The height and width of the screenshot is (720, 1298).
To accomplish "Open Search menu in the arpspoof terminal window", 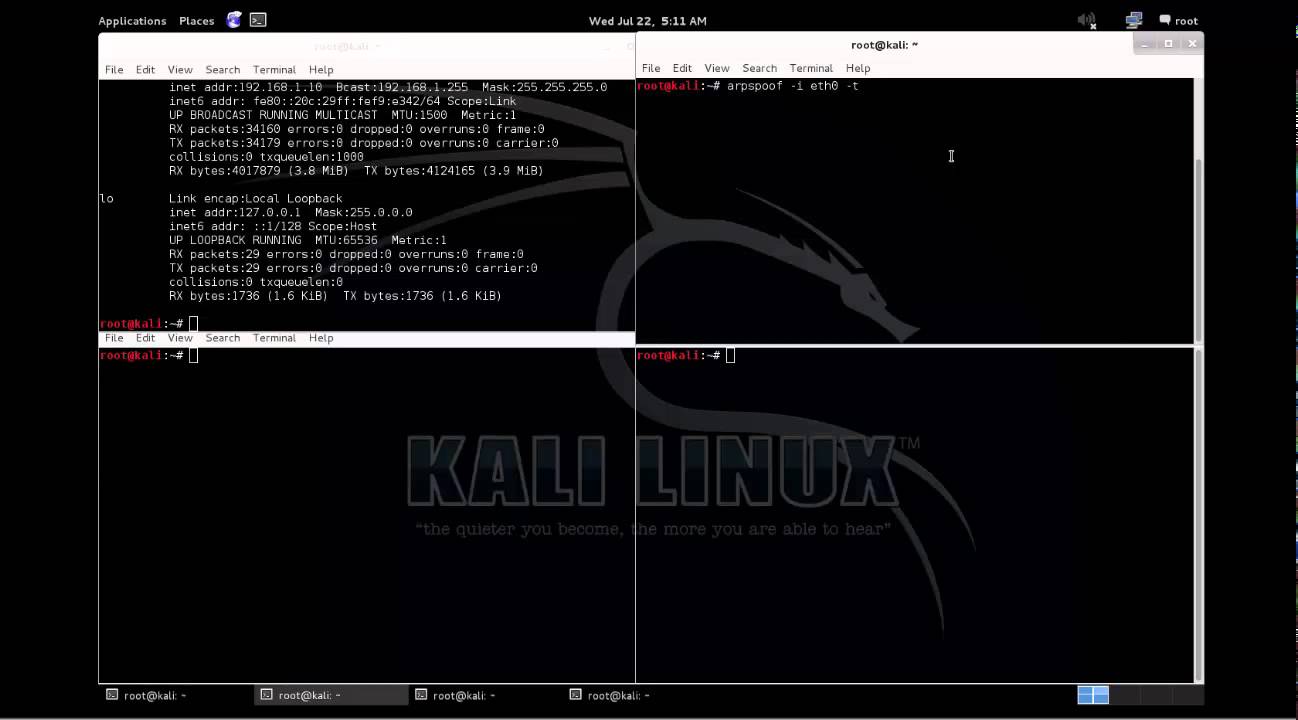I will tap(759, 68).
